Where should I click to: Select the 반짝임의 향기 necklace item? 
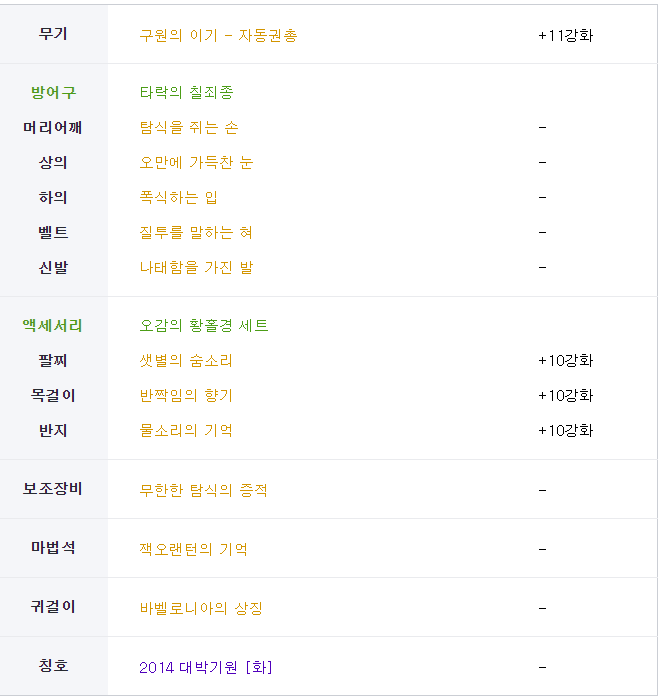click(186, 396)
